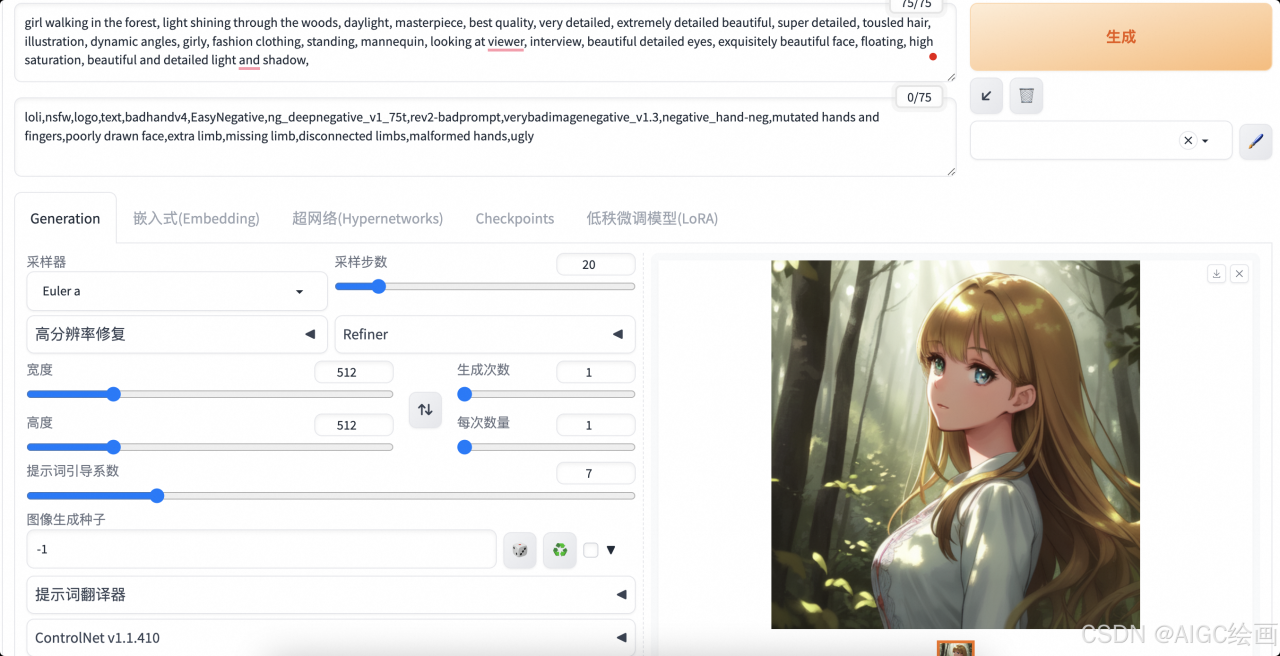Adjust the 生成次数 slider
The height and width of the screenshot is (656, 1280).
click(546, 394)
